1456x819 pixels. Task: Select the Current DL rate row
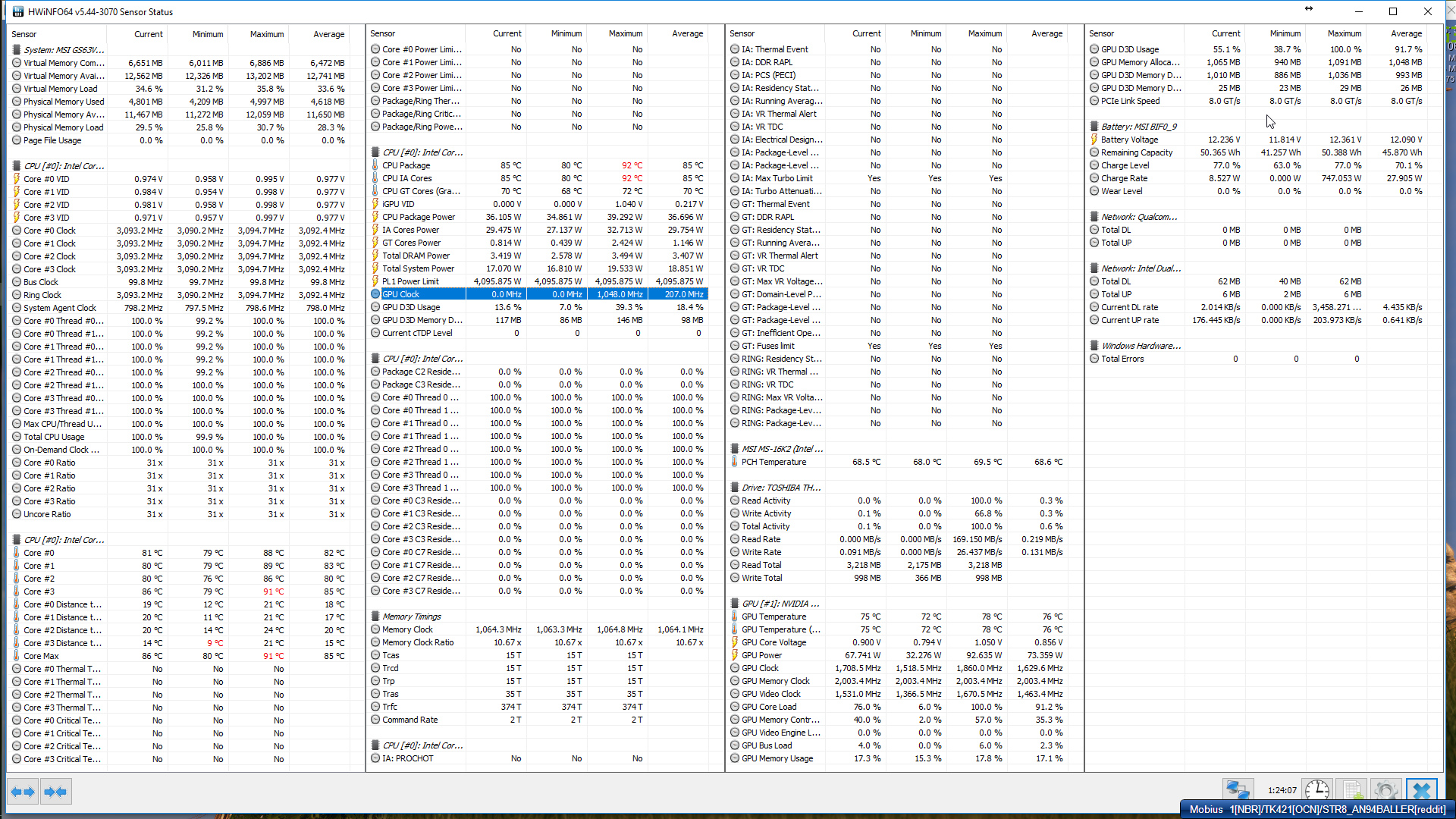1257,307
